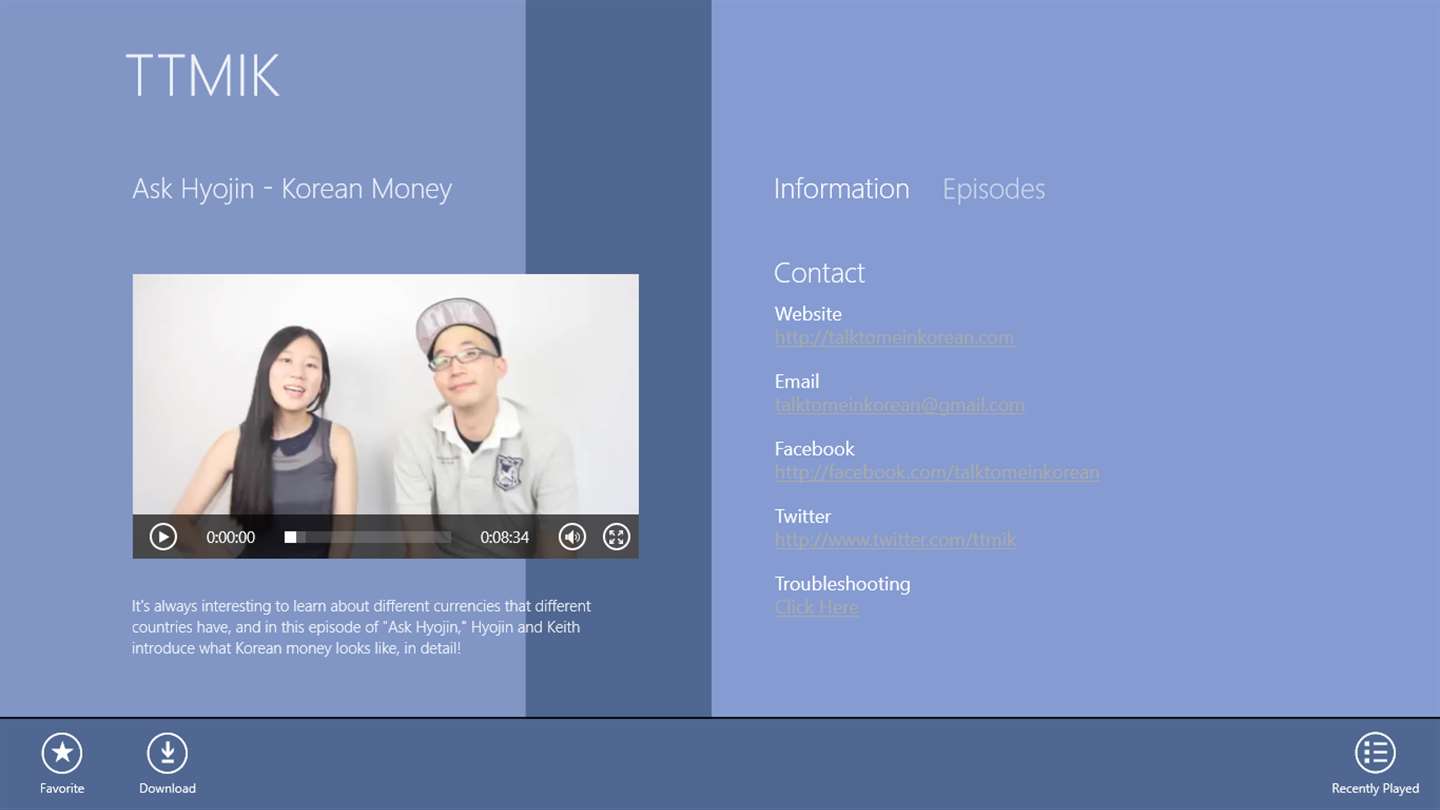Click the 'Ask Hyojin - Korean Money' title
The image size is (1440, 810).
click(292, 189)
